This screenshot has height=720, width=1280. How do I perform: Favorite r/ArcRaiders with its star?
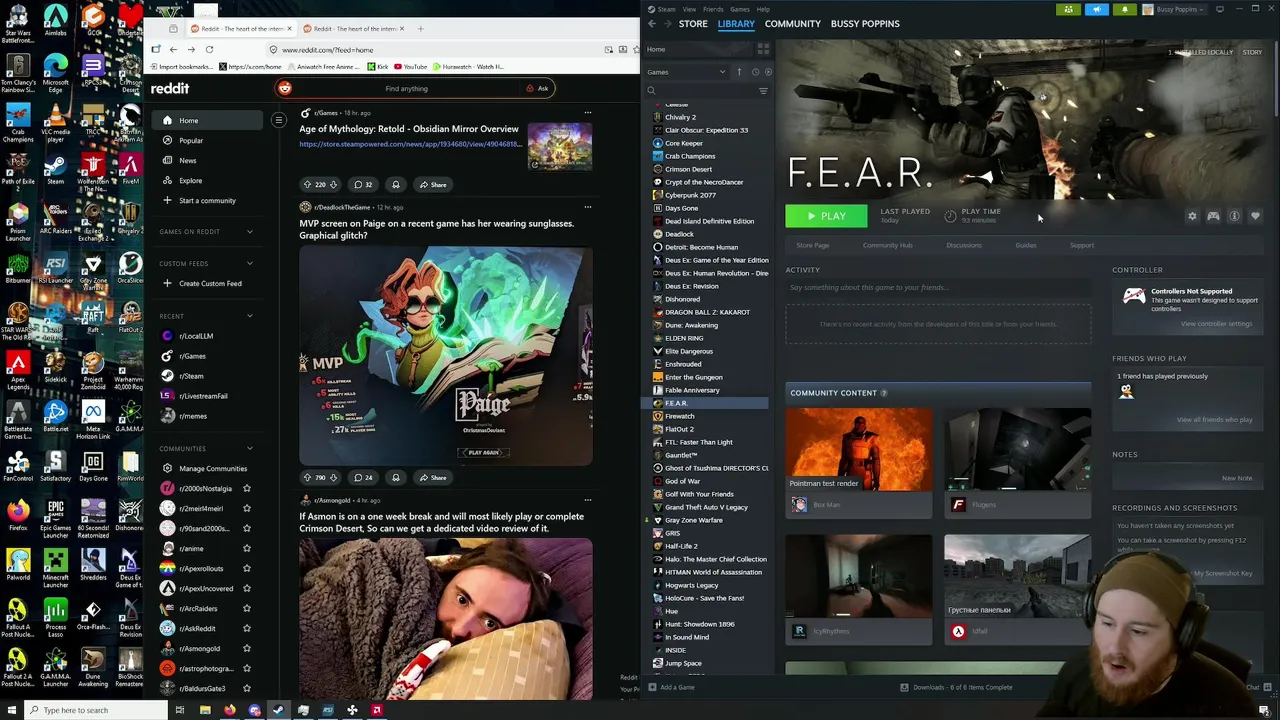(x=247, y=608)
